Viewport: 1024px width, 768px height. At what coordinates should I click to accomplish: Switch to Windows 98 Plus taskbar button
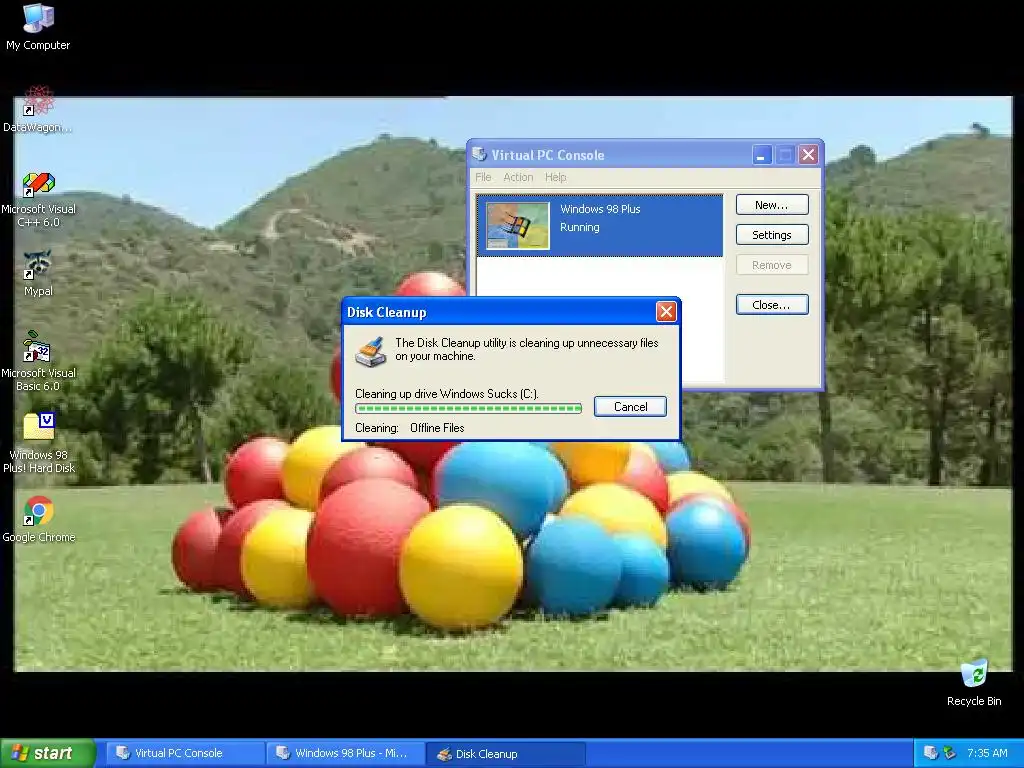click(x=345, y=753)
